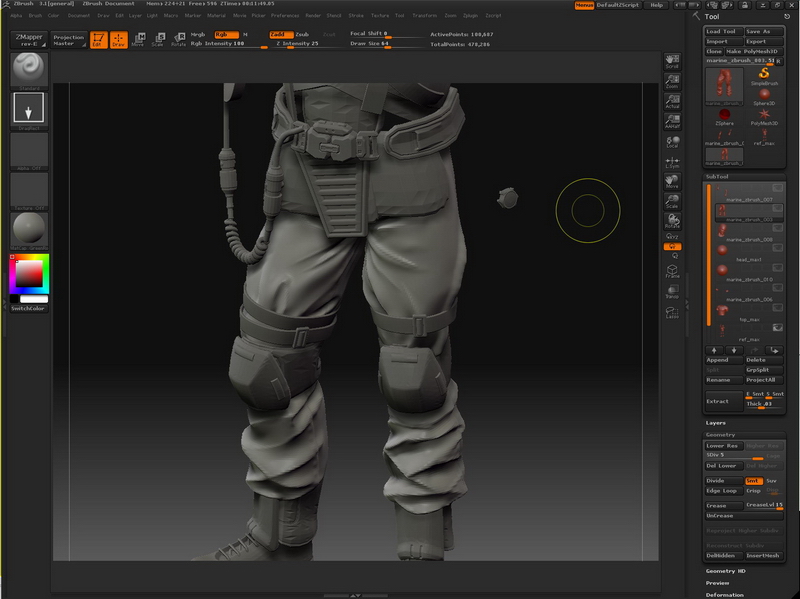Screen dimensions: 800x599
Task: Click the Extract button
Action: click(724, 401)
